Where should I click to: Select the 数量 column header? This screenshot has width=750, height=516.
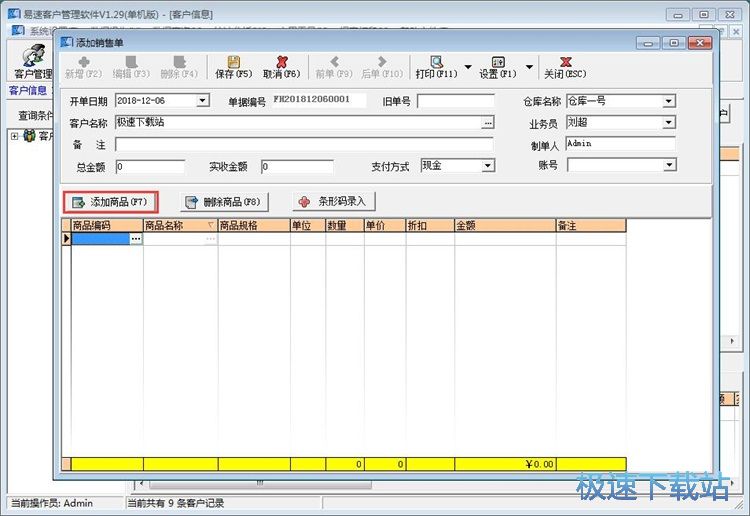pyautogui.click(x=345, y=225)
